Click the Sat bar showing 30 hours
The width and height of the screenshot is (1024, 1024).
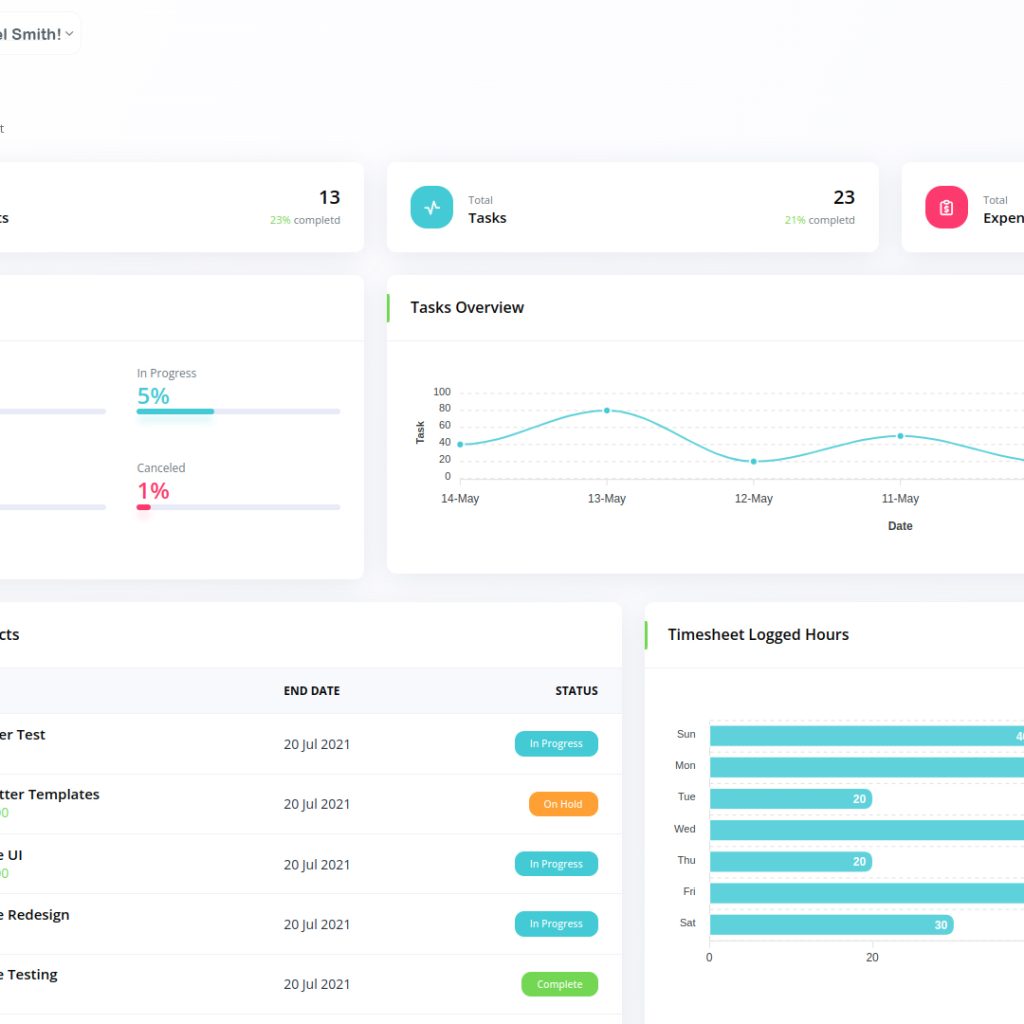click(830, 924)
